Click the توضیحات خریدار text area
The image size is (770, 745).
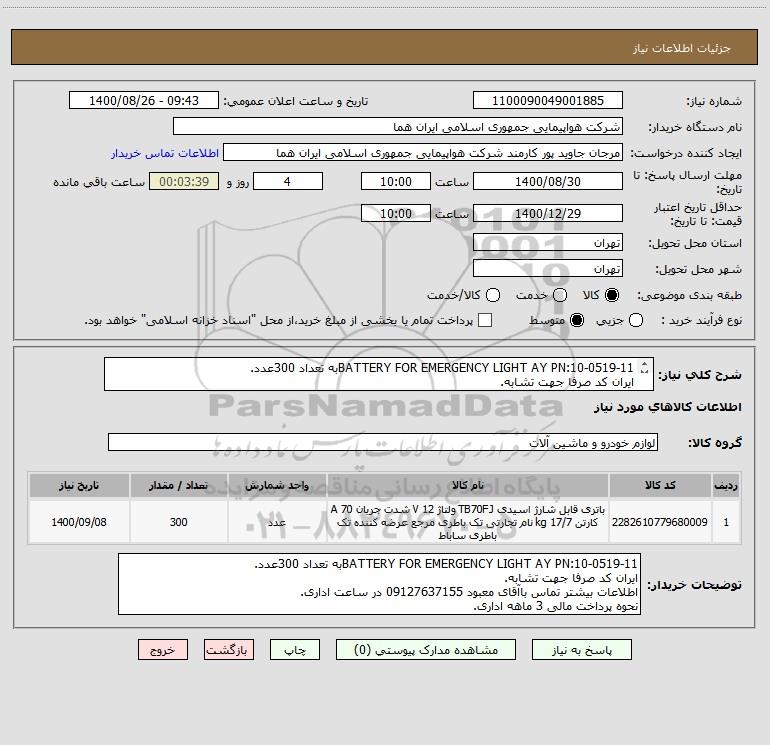coord(379,584)
